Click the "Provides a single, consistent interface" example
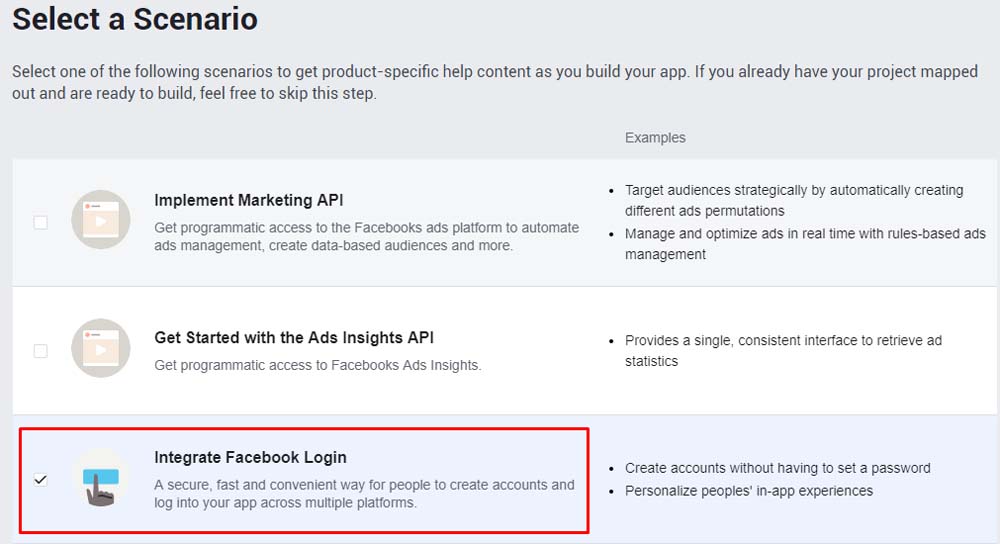Screen dimensions: 1000x544 click(x=783, y=350)
